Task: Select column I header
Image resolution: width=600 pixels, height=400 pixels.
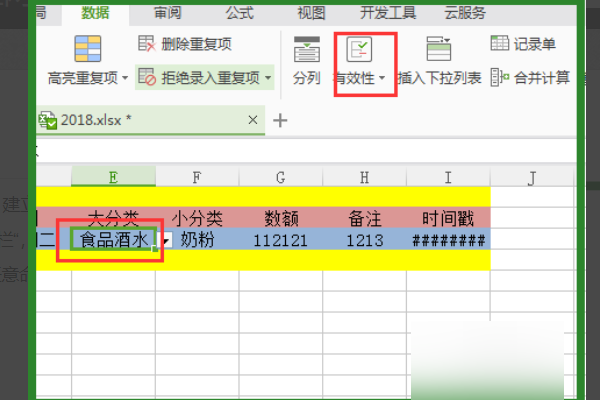Action: tap(448, 177)
